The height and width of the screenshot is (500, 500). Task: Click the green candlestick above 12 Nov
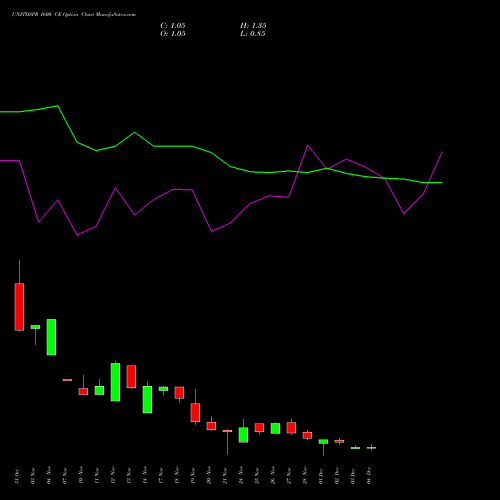click(x=115, y=382)
